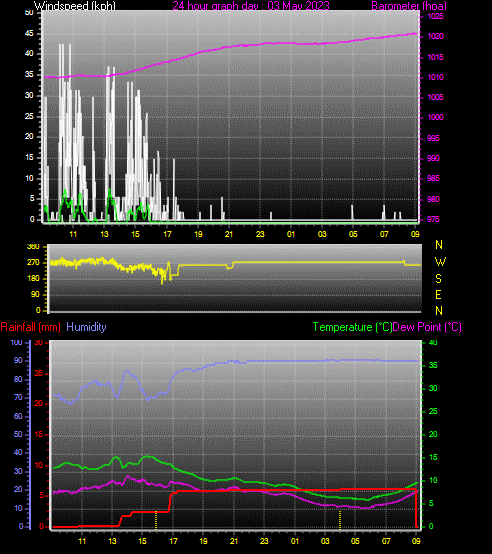492x554 pixels.
Task: Click the yellow dotted marker near hour 04
Action: coord(340,520)
